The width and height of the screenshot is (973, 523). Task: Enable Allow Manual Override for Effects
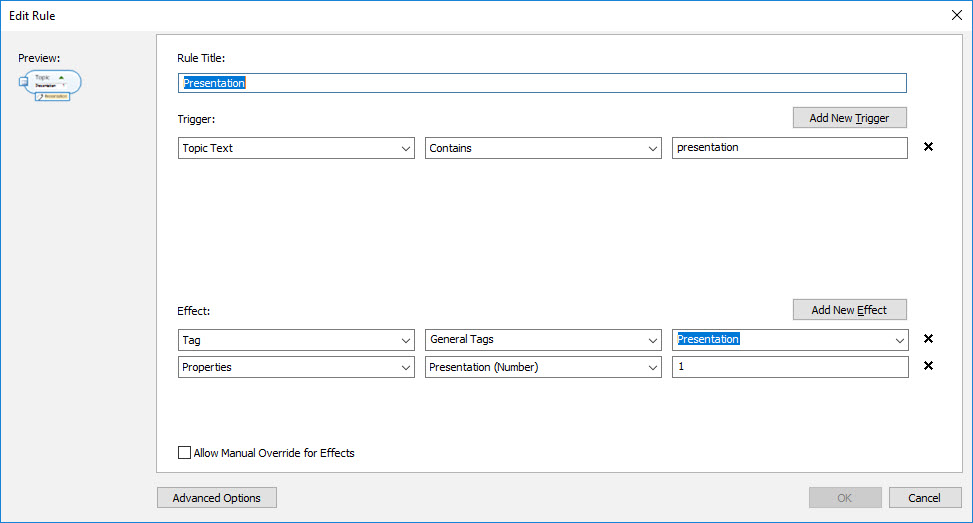point(184,453)
